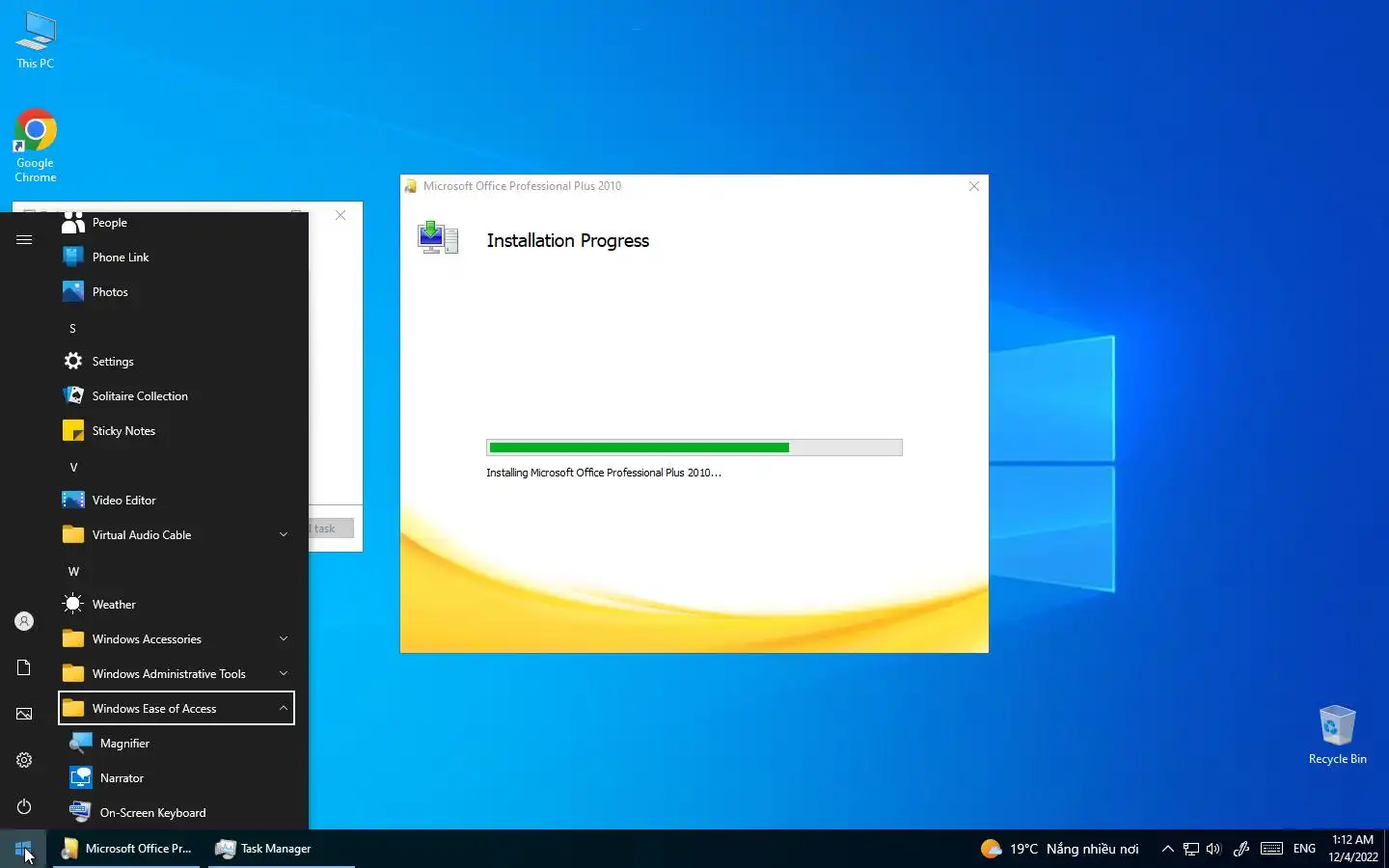Switch to Microsoft Office taskbar button
1389x868 pixels.
pyautogui.click(x=126, y=849)
